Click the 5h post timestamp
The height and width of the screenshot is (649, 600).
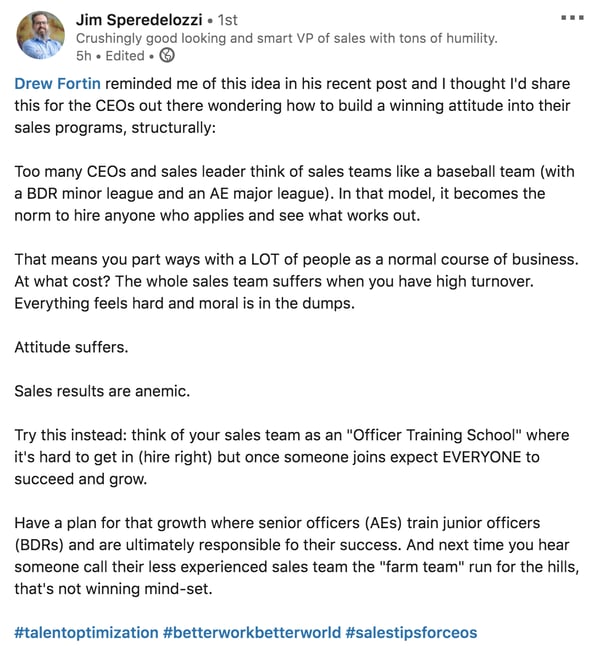click(x=84, y=55)
